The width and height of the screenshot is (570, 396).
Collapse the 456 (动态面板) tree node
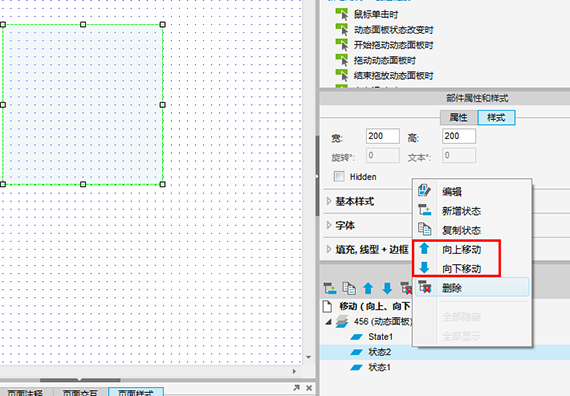(329, 322)
